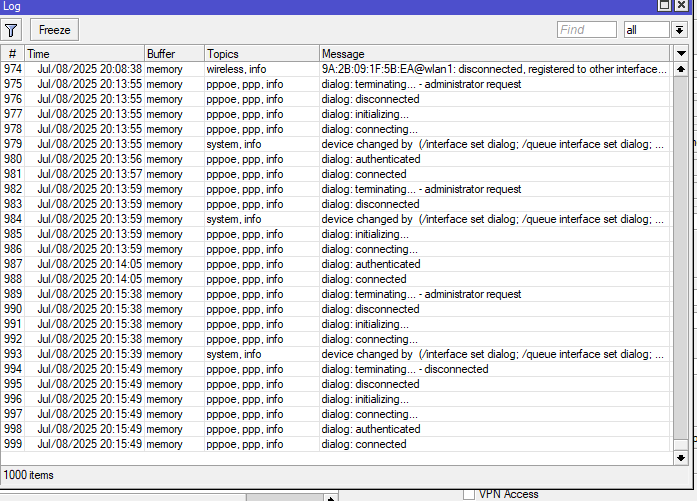This screenshot has height=501, width=697.
Task: Select log row 991 dialog initializing
Action: click(336, 324)
